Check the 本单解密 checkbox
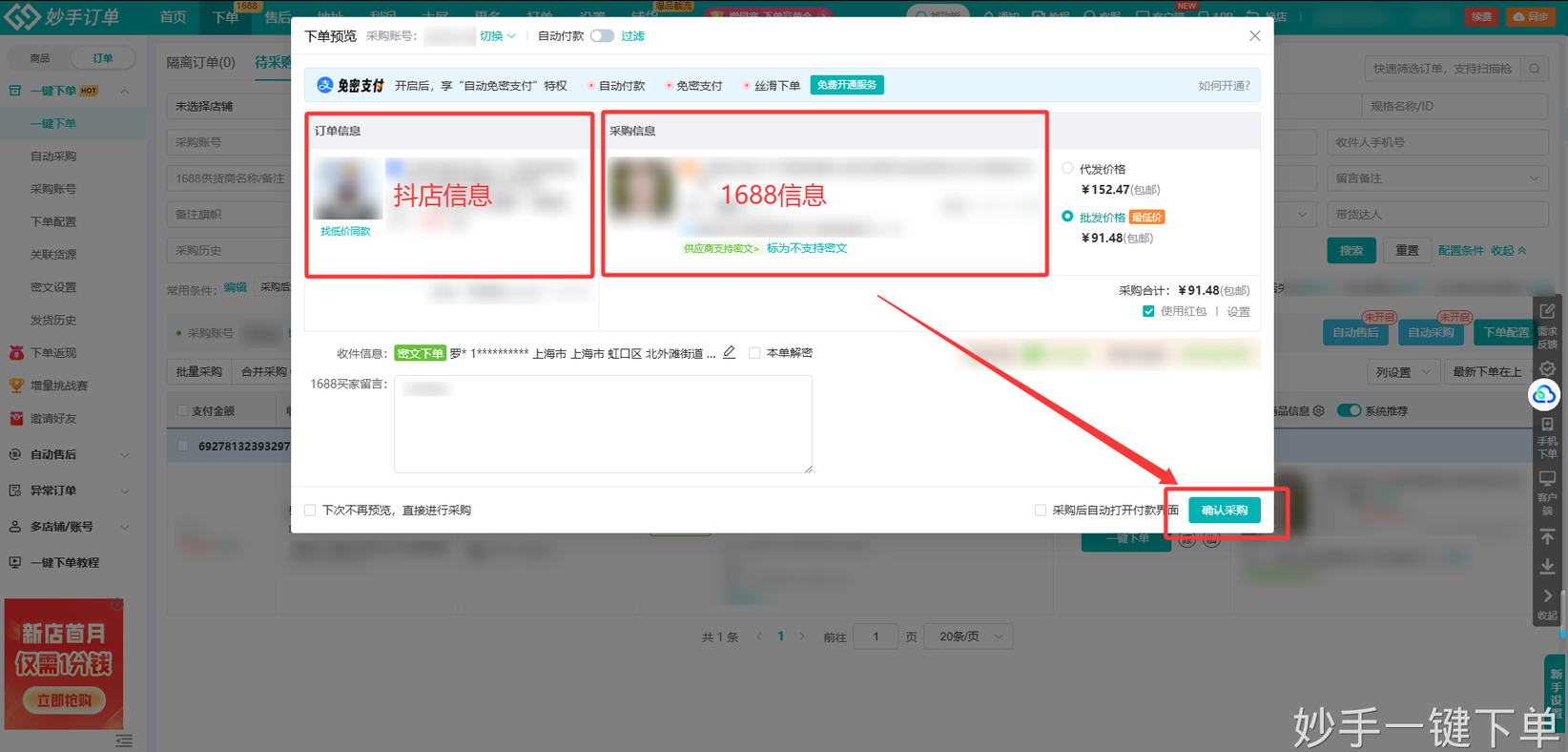 (x=754, y=353)
